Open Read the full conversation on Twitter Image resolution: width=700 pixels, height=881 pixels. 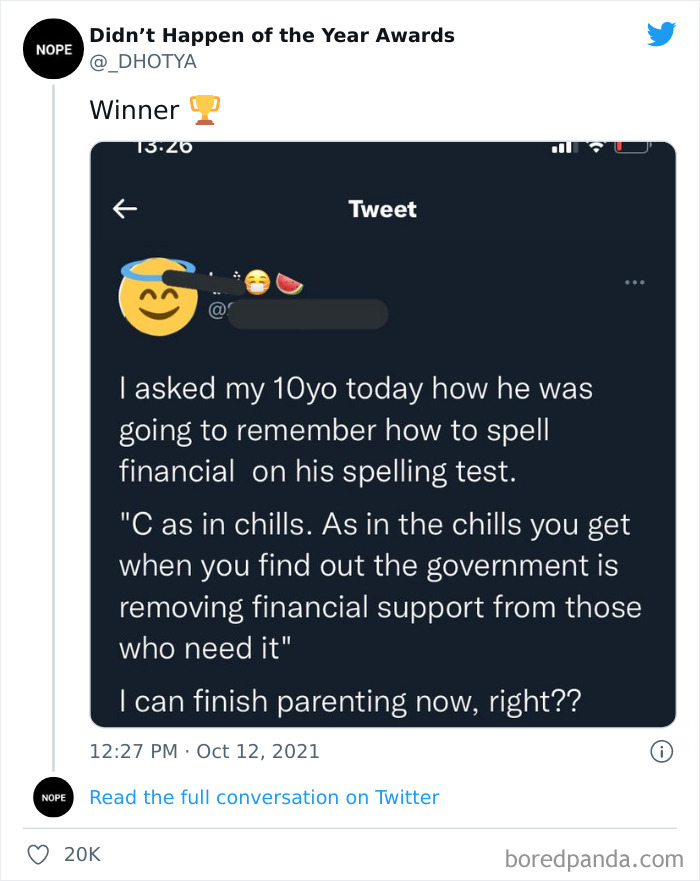point(264,797)
